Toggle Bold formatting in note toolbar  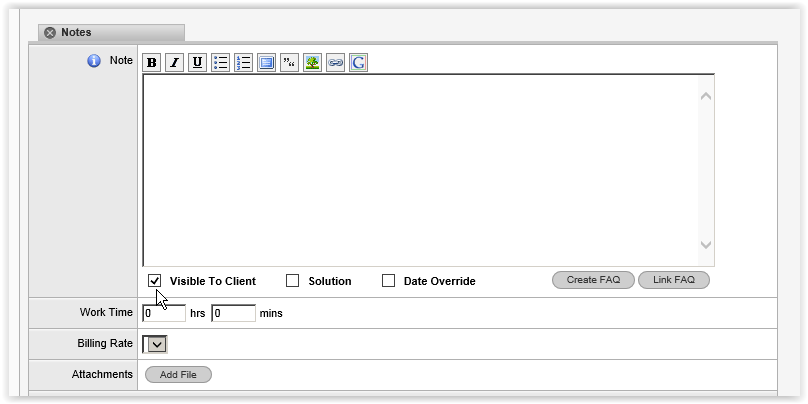point(152,63)
